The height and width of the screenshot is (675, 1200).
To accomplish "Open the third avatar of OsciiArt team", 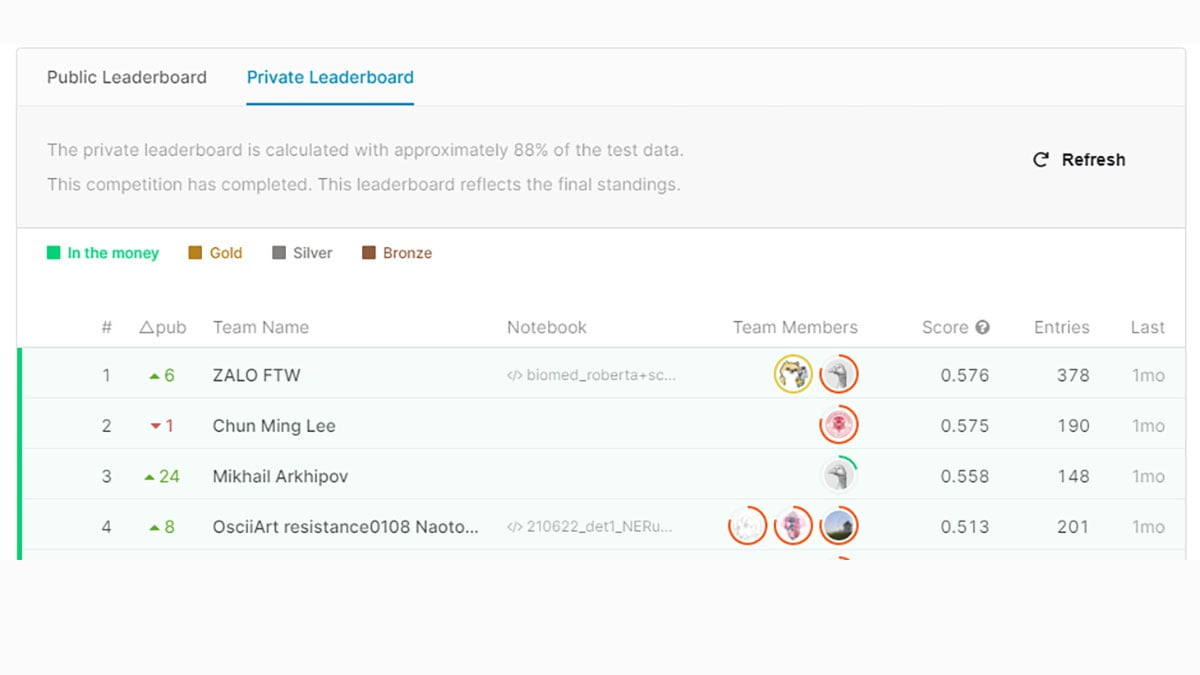I will [839, 526].
